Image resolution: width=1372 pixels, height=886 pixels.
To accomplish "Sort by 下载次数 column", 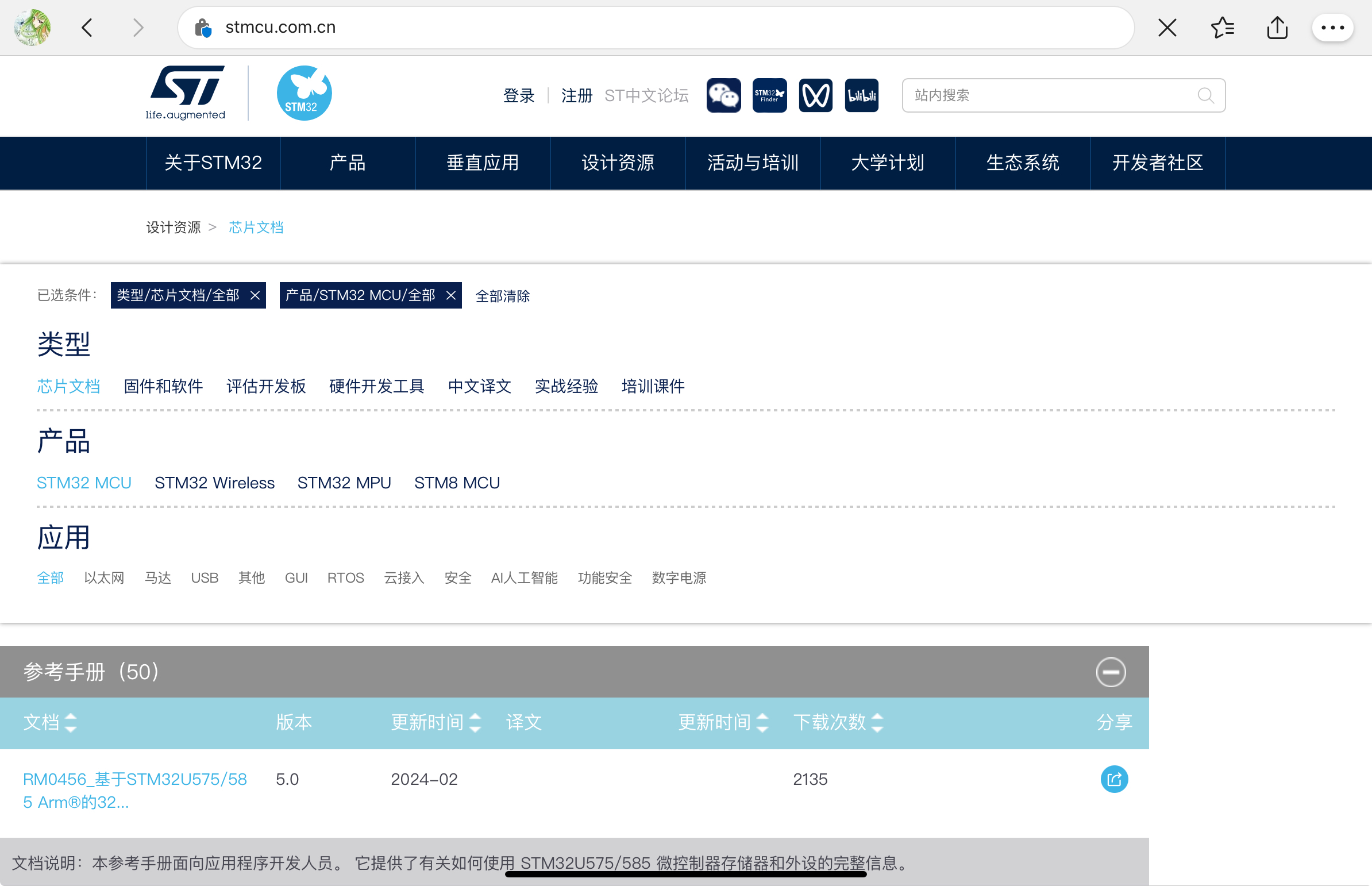I will pyautogui.click(x=877, y=723).
